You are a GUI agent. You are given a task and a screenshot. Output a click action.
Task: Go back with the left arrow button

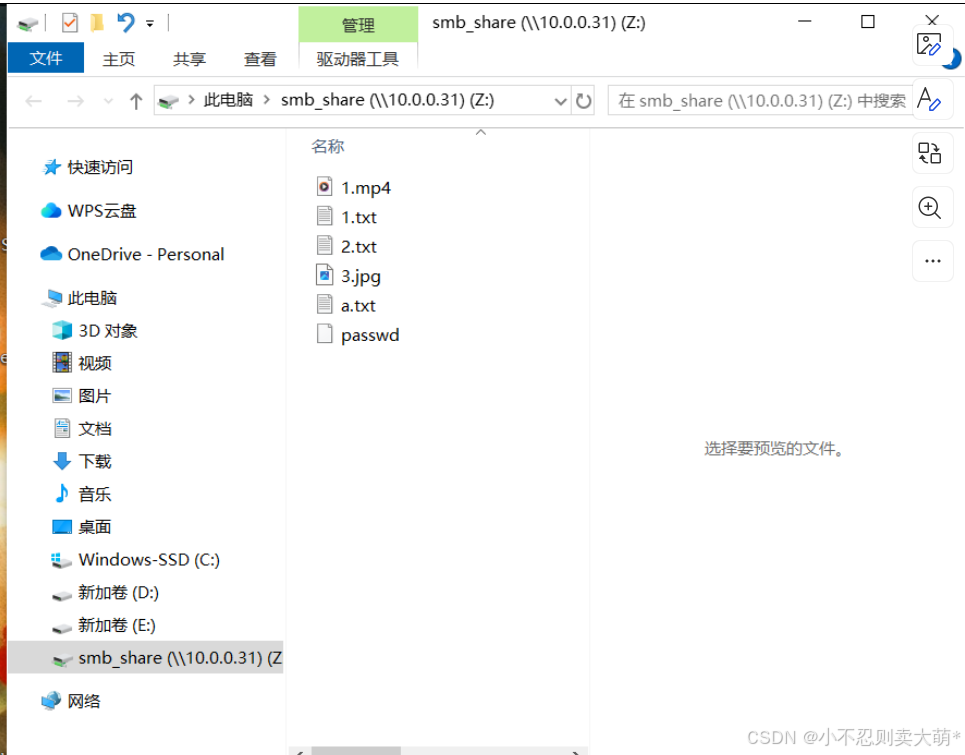(x=33, y=100)
